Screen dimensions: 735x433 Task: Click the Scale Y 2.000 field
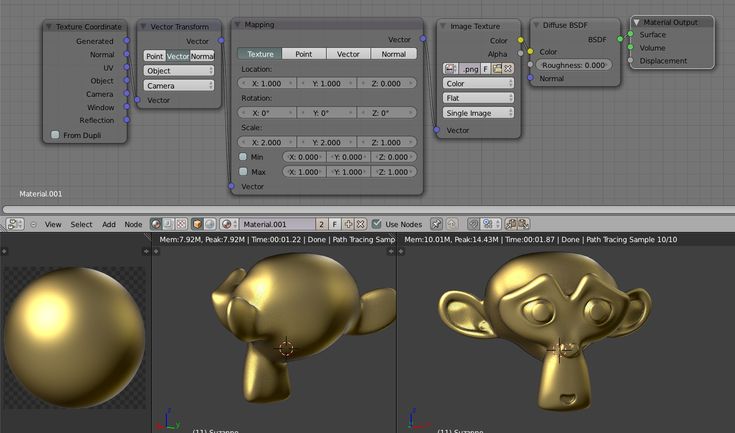click(327, 142)
